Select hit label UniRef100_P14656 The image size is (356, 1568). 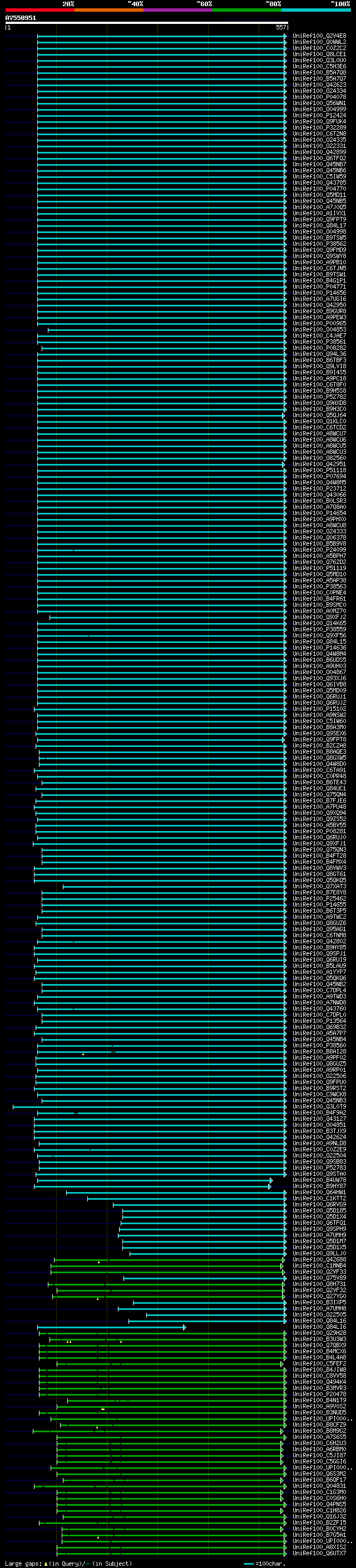[x=319, y=293]
